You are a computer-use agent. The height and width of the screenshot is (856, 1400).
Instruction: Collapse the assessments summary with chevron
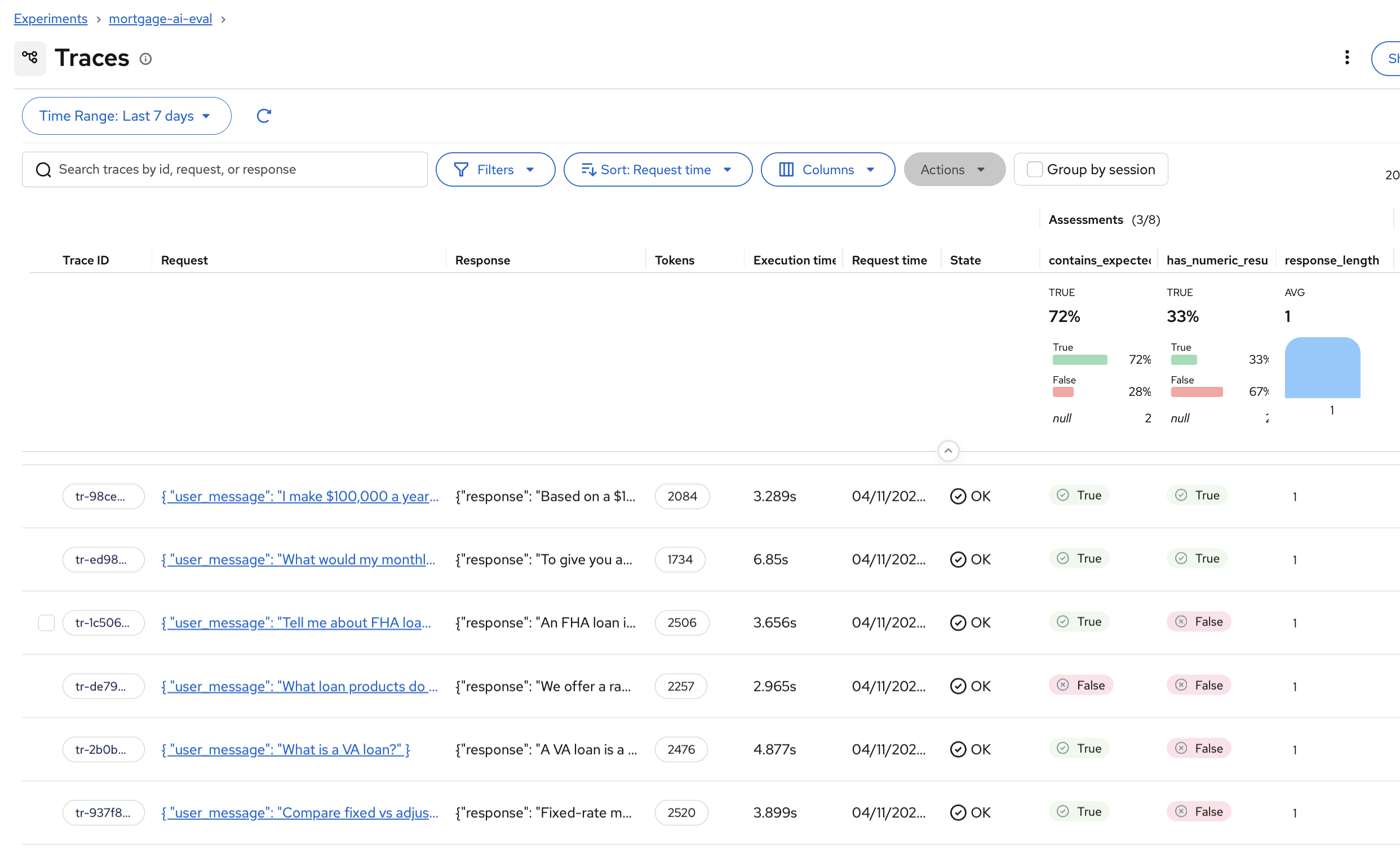(948, 451)
